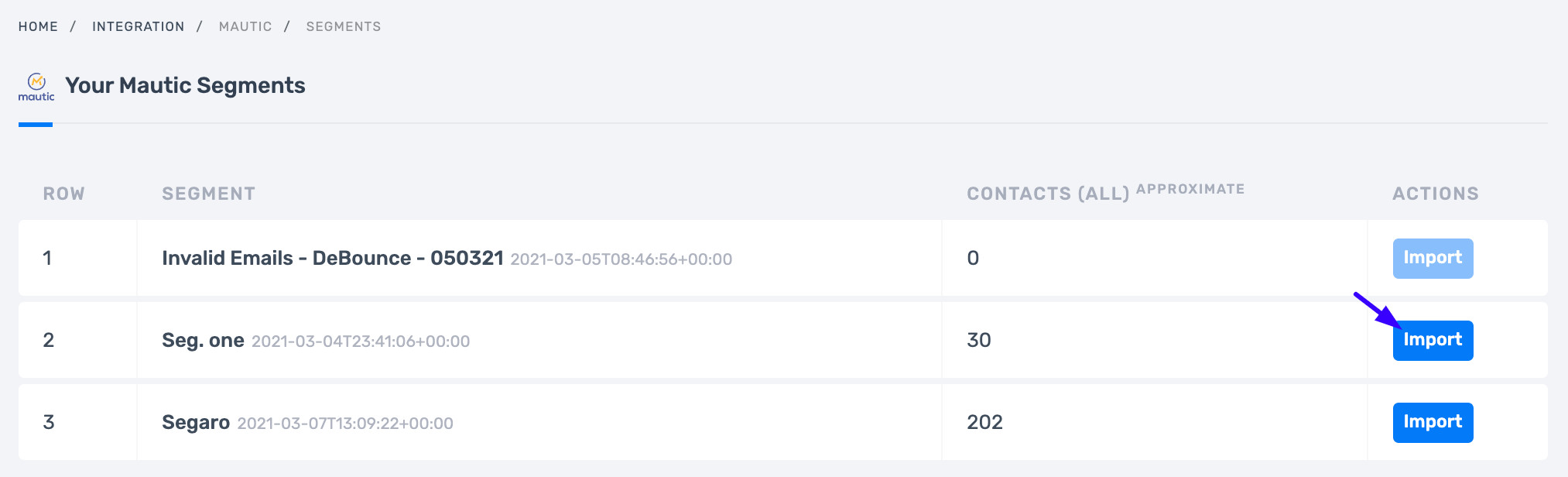Select the Segaro segment name
The width and height of the screenshot is (1568, 477).
point(196,422)
